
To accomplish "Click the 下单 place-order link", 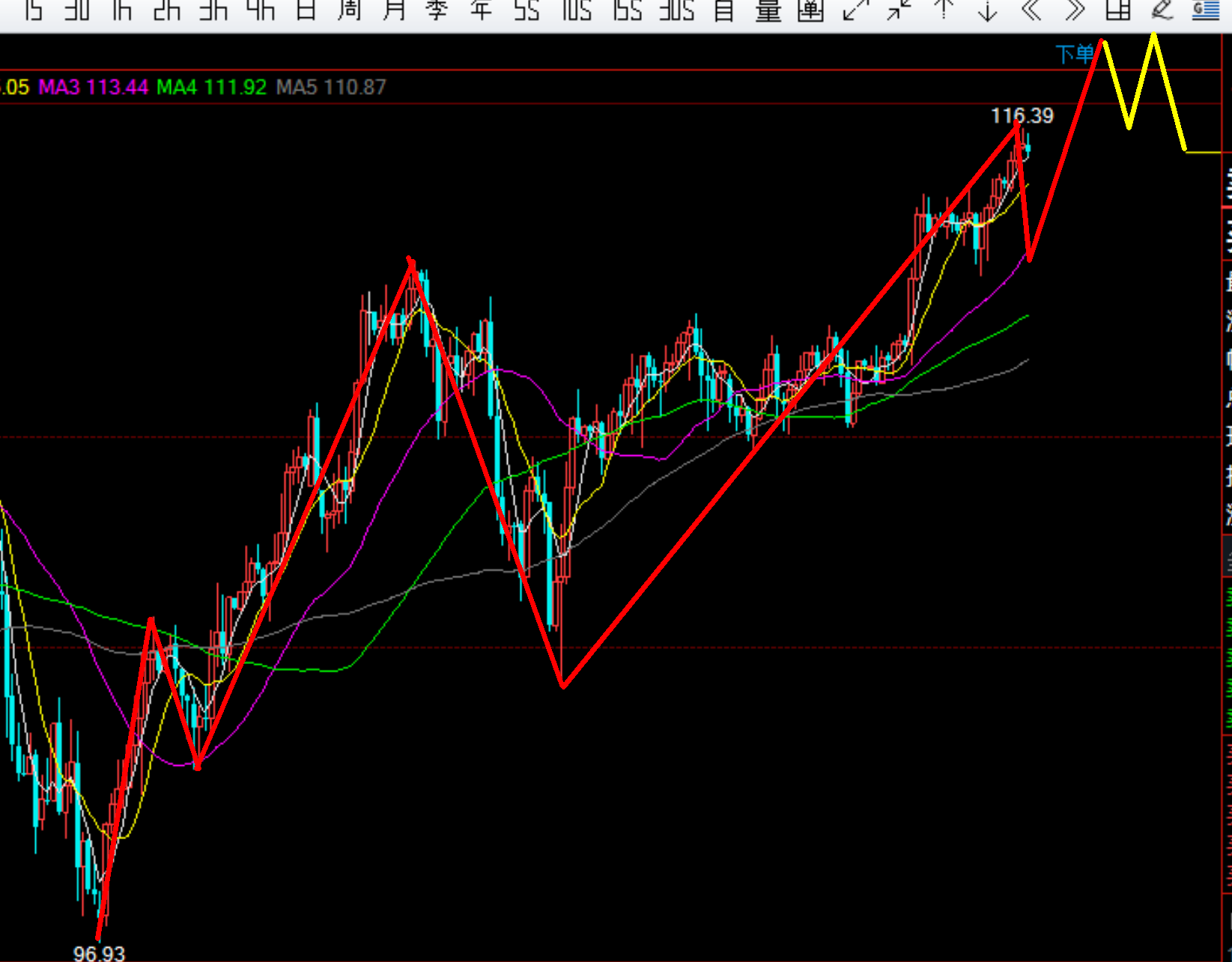I will tap(1075, 54).
